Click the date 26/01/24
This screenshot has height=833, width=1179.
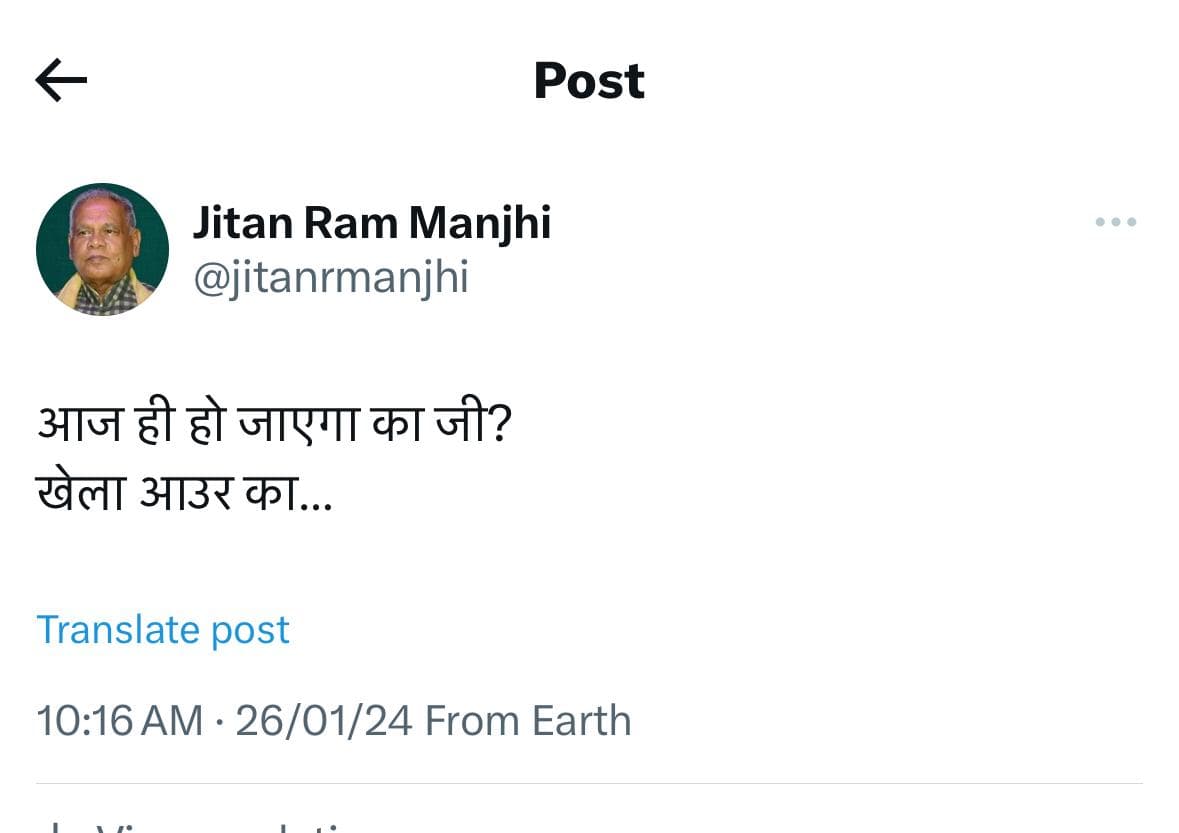tap(323, 721)
